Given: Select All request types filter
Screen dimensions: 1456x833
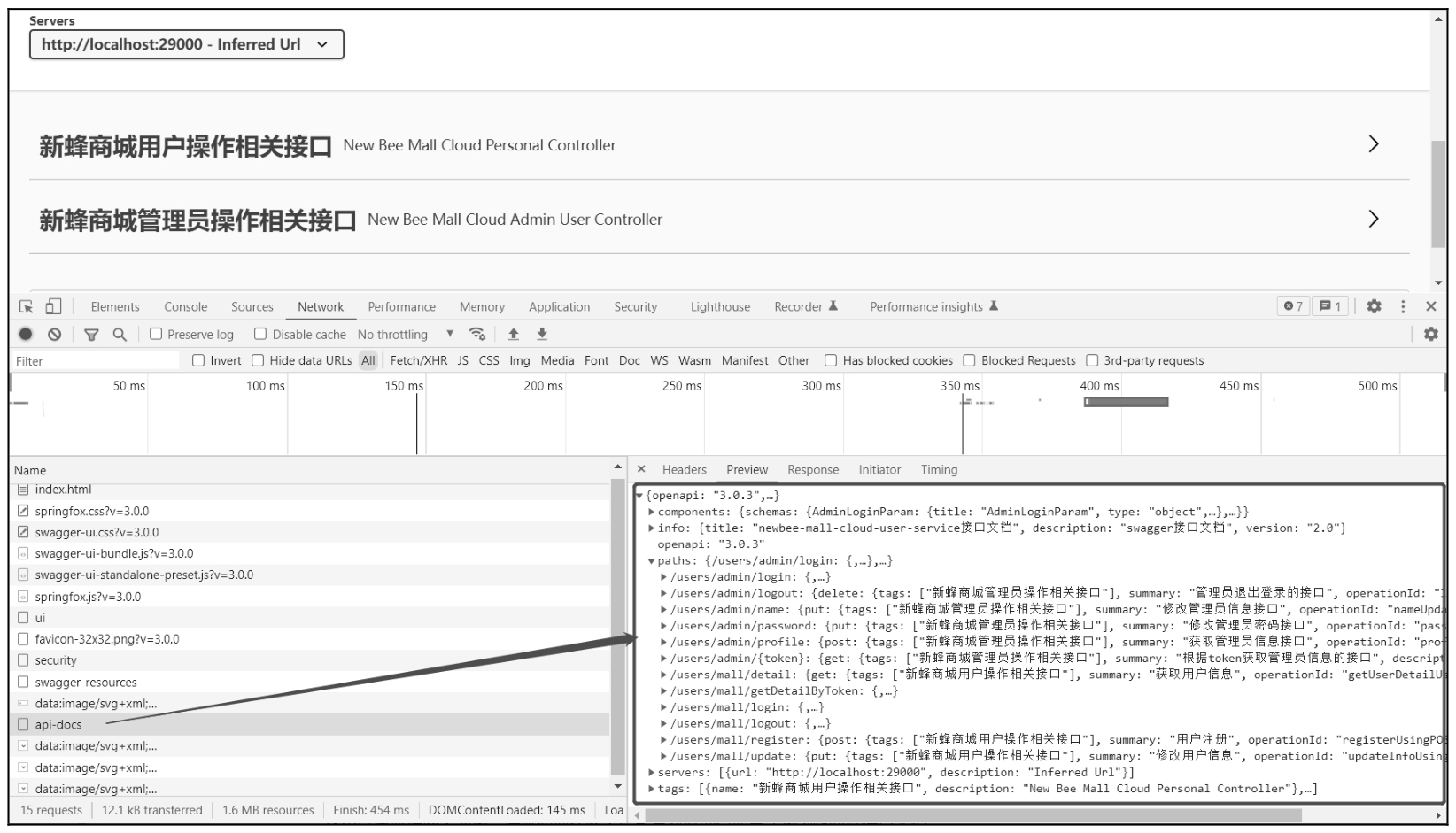Looking at the screenshot, I should pyautogui.click(x=368, y=360).
